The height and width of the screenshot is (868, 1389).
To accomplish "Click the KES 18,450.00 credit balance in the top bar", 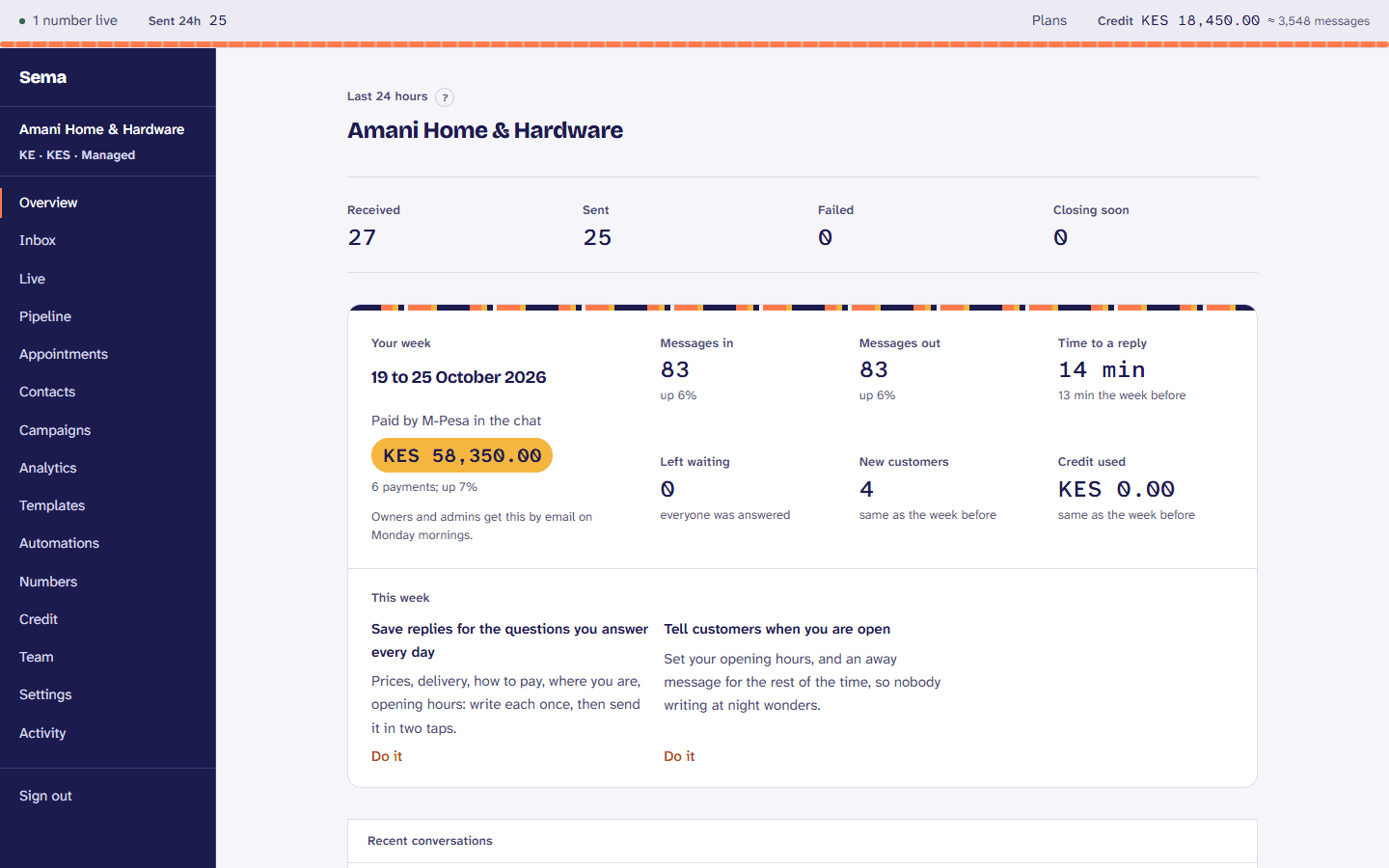I will coord(1200,20).
